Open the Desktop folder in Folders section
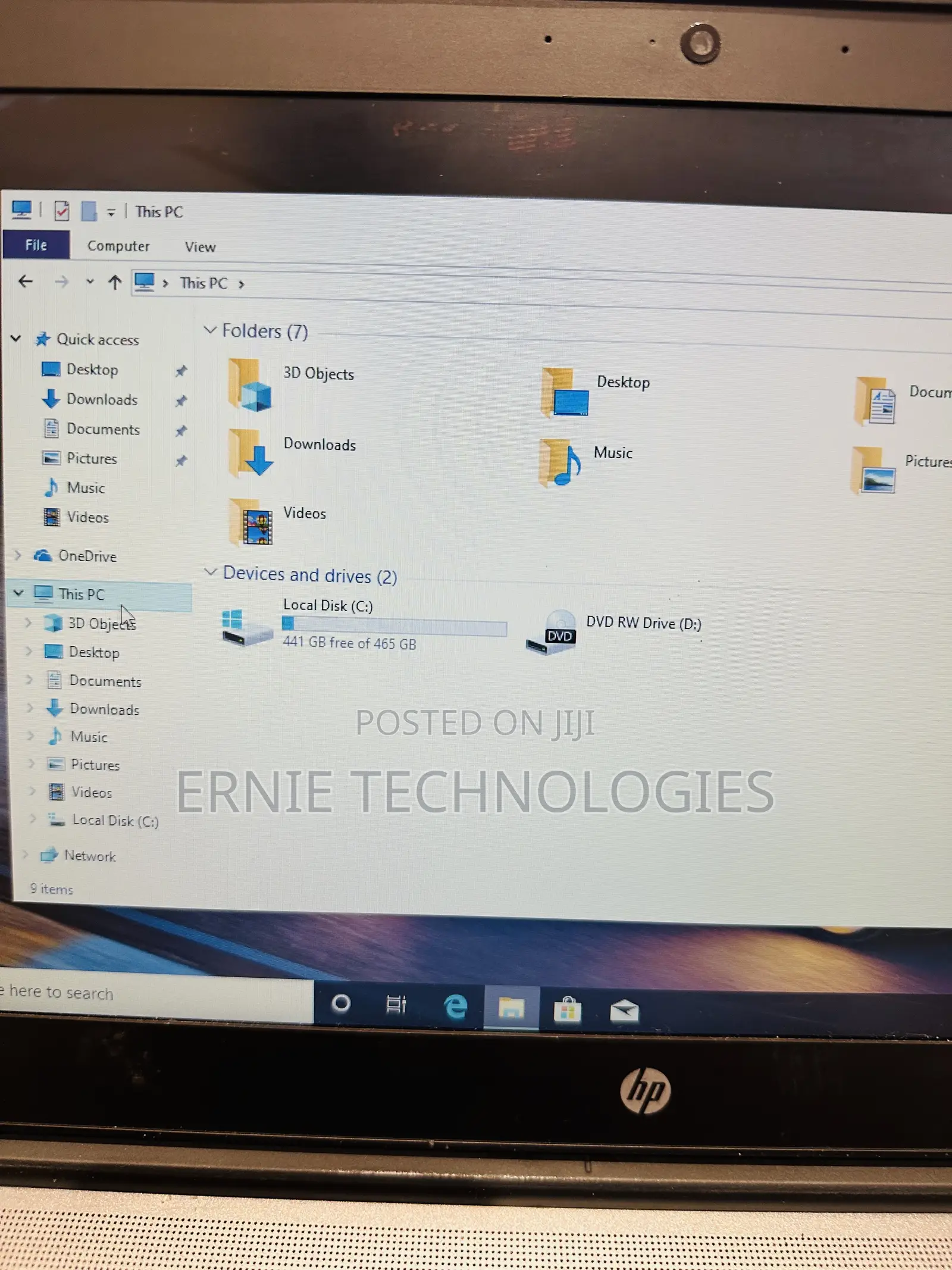 (x=565, y=392)
